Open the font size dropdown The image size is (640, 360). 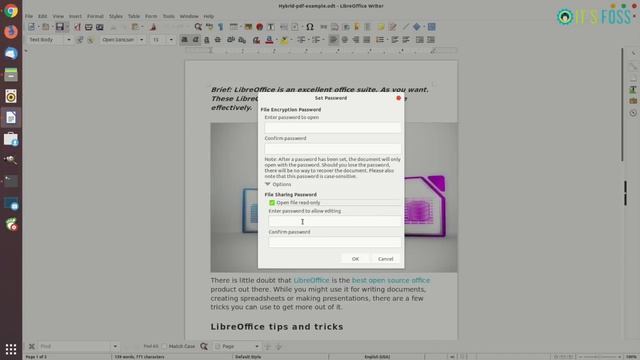click(x=171, y=40)
